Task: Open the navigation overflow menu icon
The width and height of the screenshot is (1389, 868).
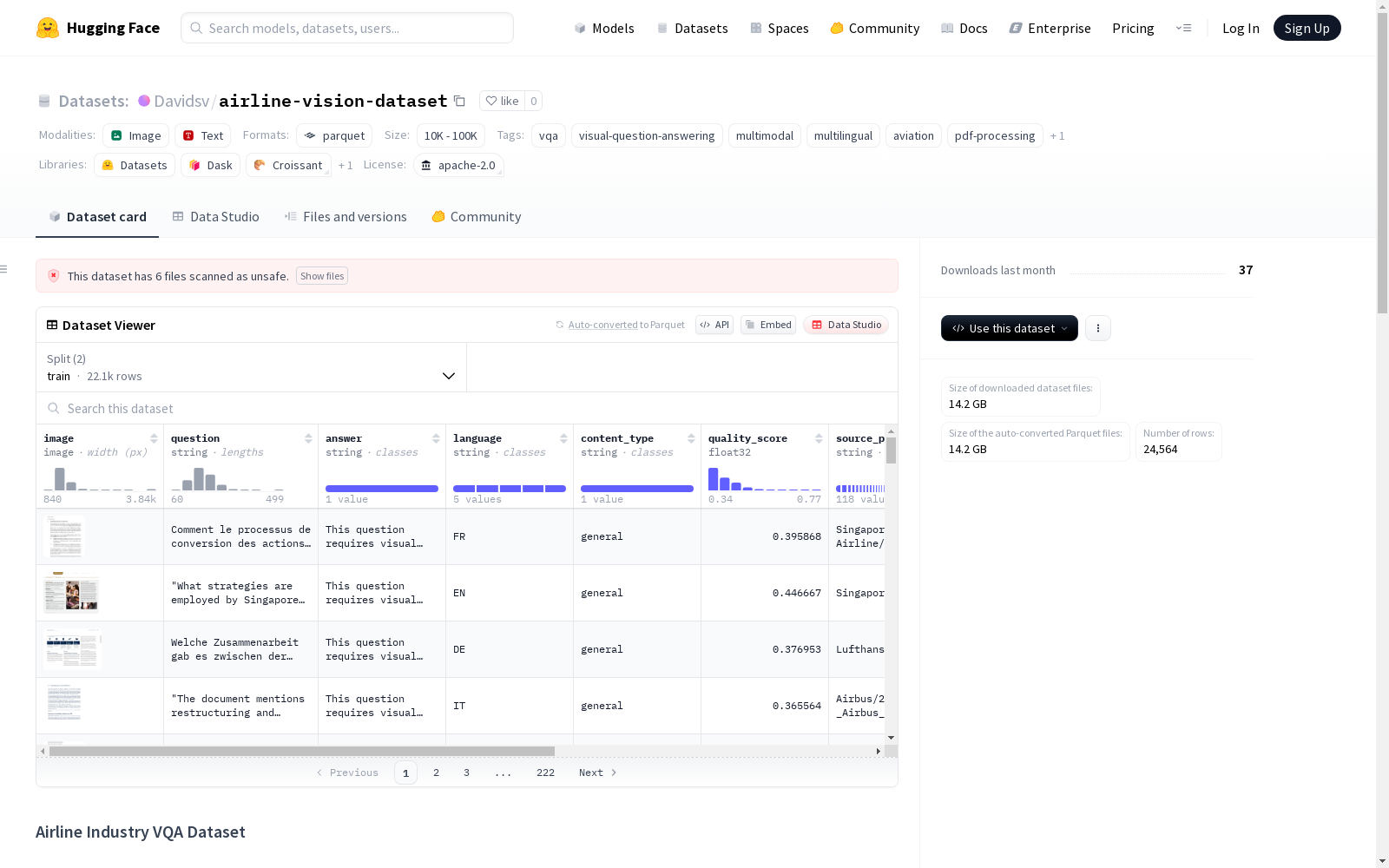Action: click(x=1183, y=28)
